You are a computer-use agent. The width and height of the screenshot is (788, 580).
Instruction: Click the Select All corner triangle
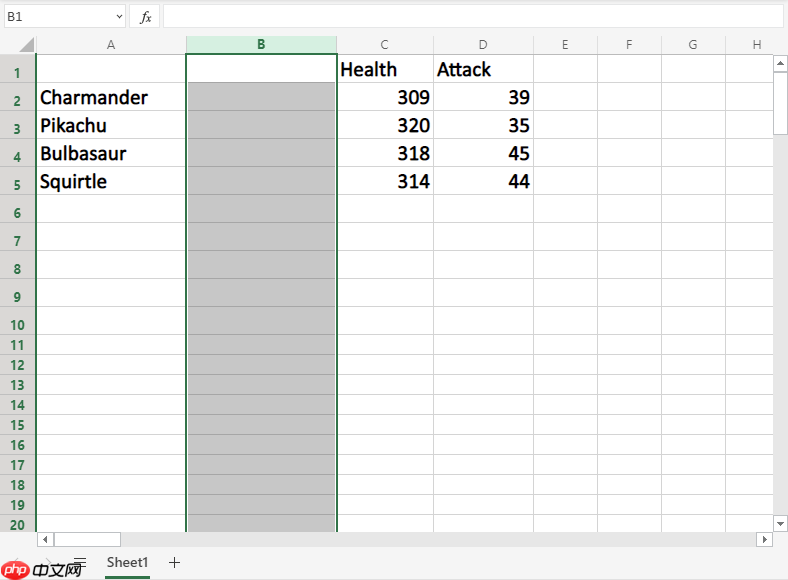tap(26, 44)
